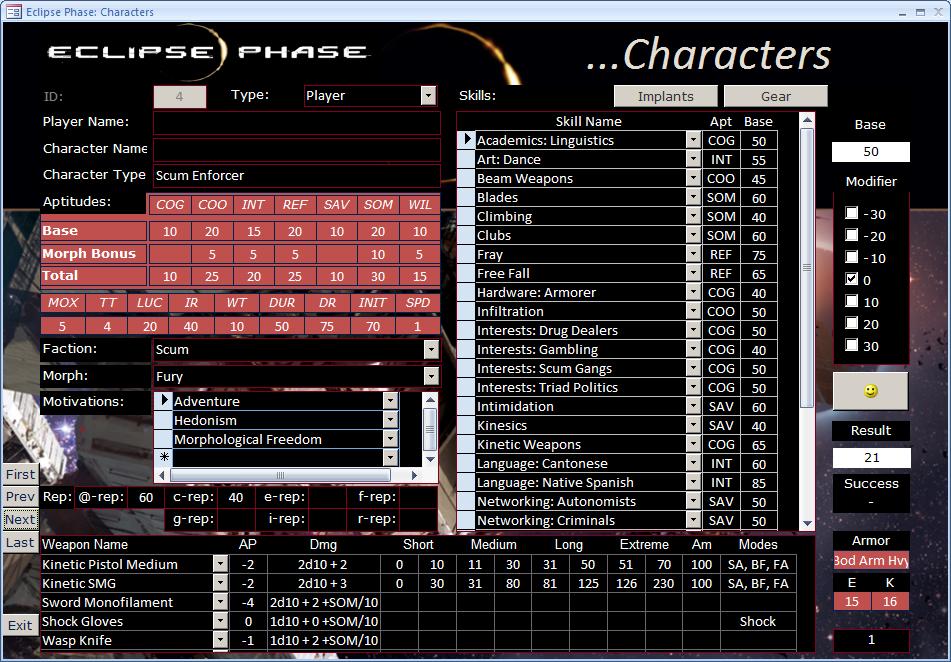951x662 pixels.
Task: Go to the Prev record
Action: (21, 496)
